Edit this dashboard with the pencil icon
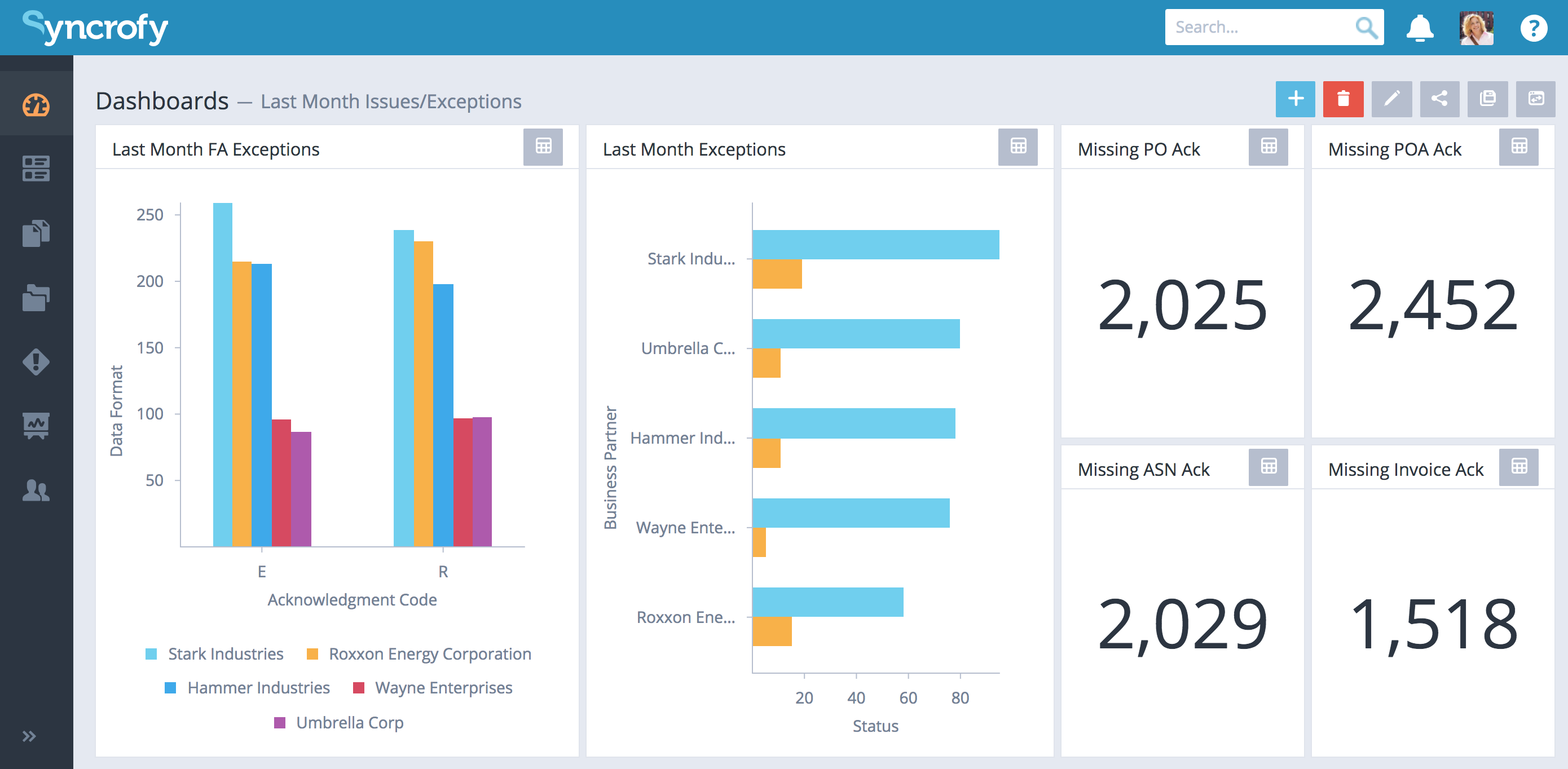The height and width of the screenshot is (769, 1568). [x=1391, y=99]
